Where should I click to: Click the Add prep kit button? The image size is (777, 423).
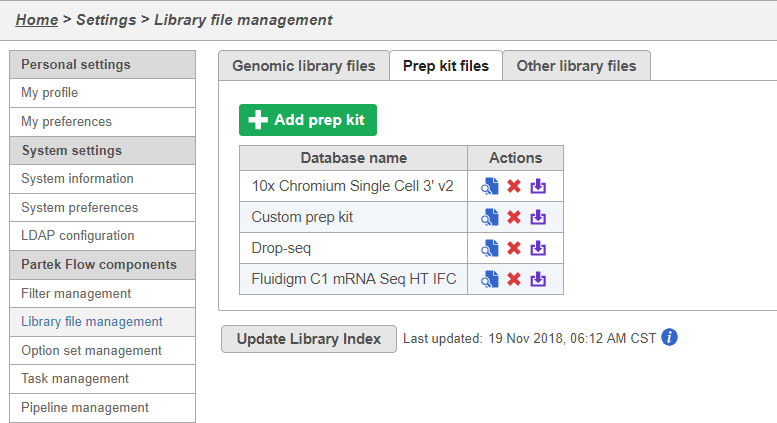pyautogui.click(x=308, y=120)
